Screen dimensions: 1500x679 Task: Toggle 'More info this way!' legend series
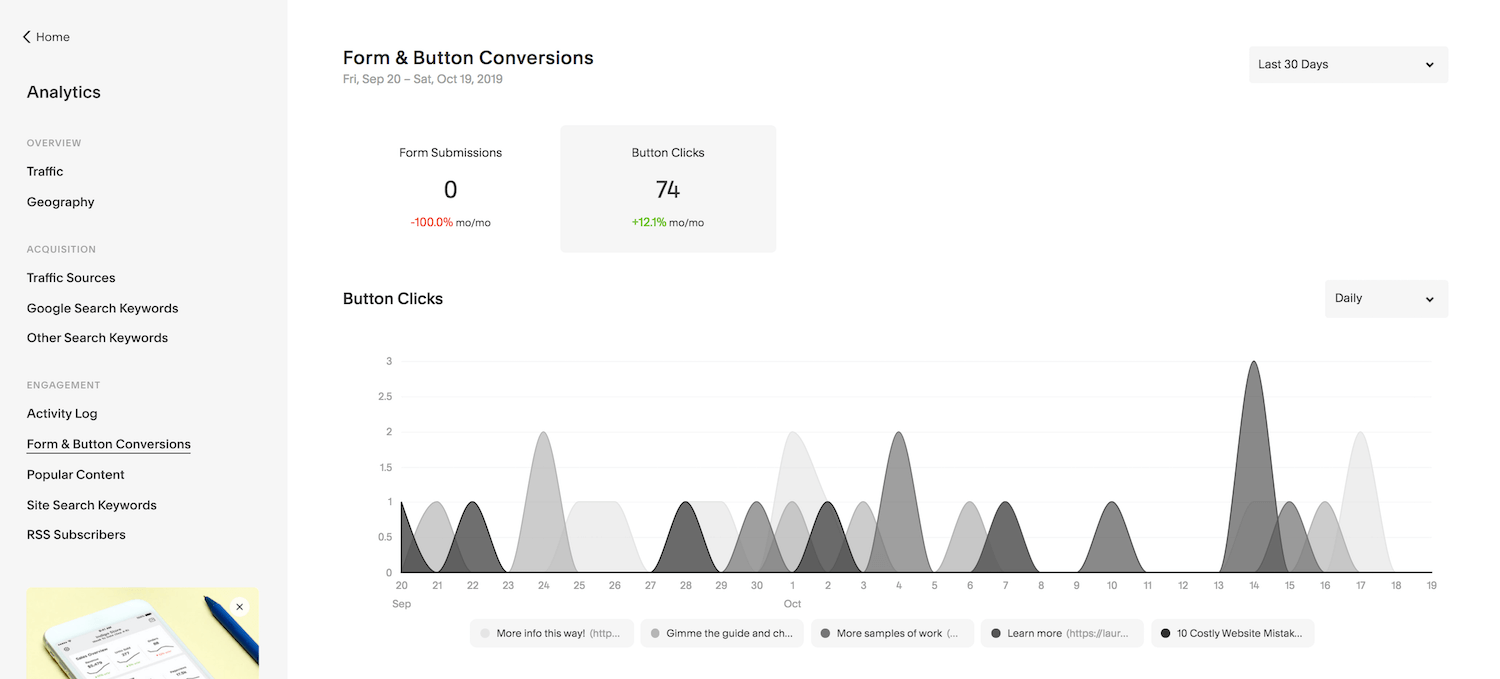552,633
